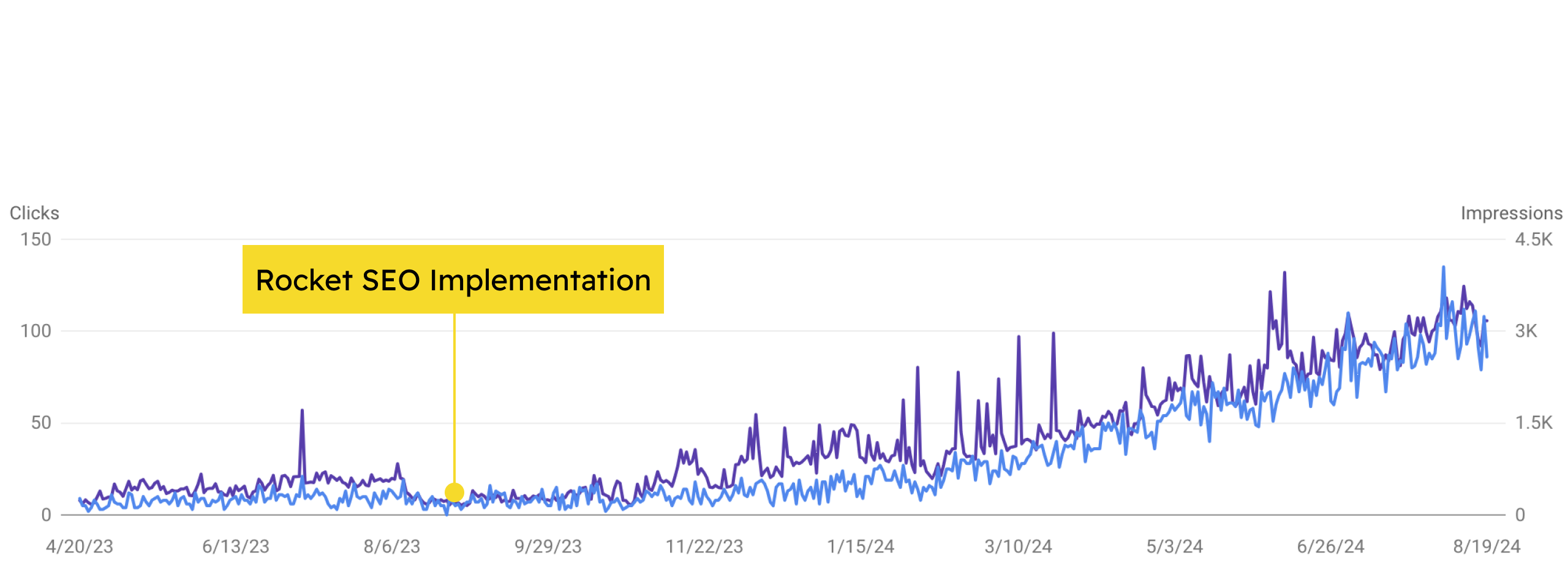
Task: Click the Impressions axis title
Action: [1511, 213]
